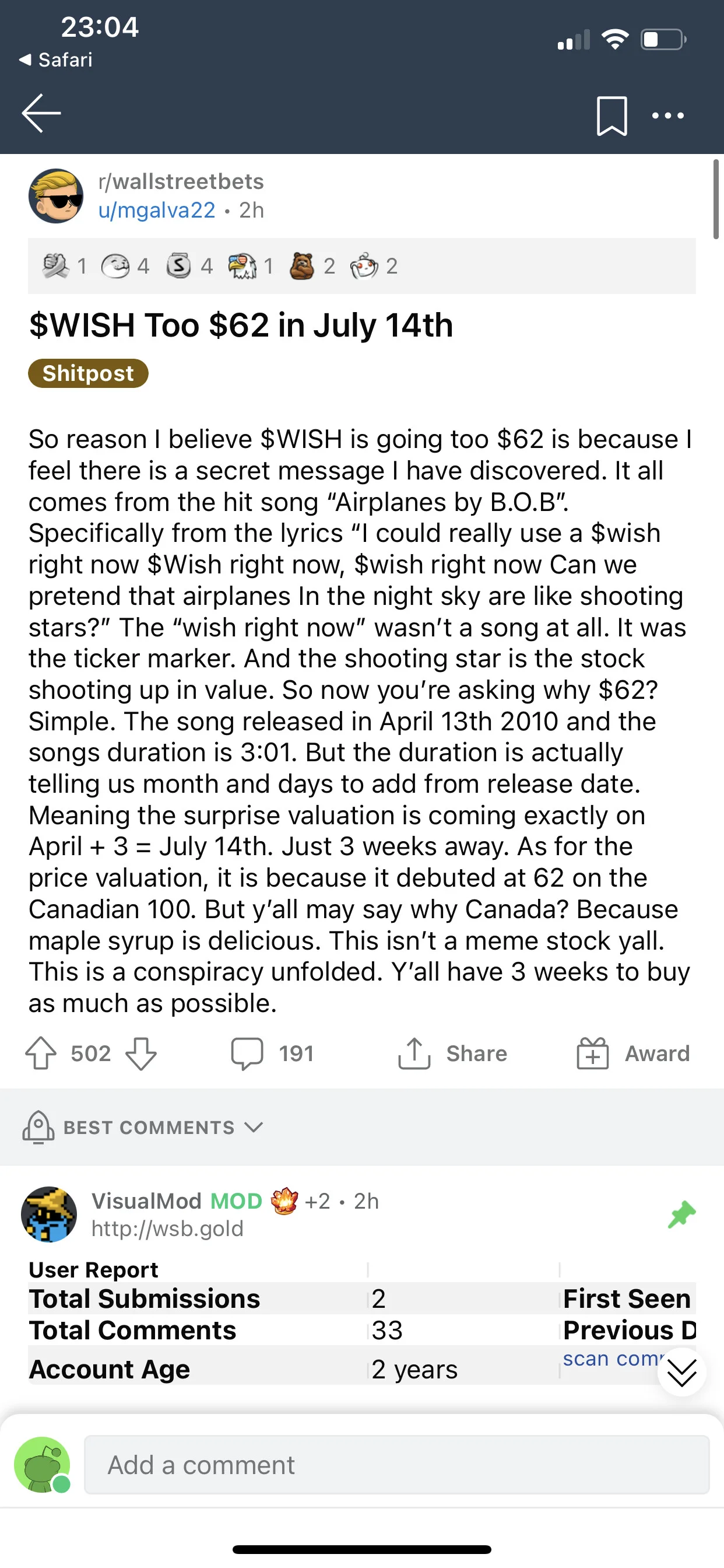Open the three-dot more options menu
This screenshot has height=1568, width=724.
(667, 115)
